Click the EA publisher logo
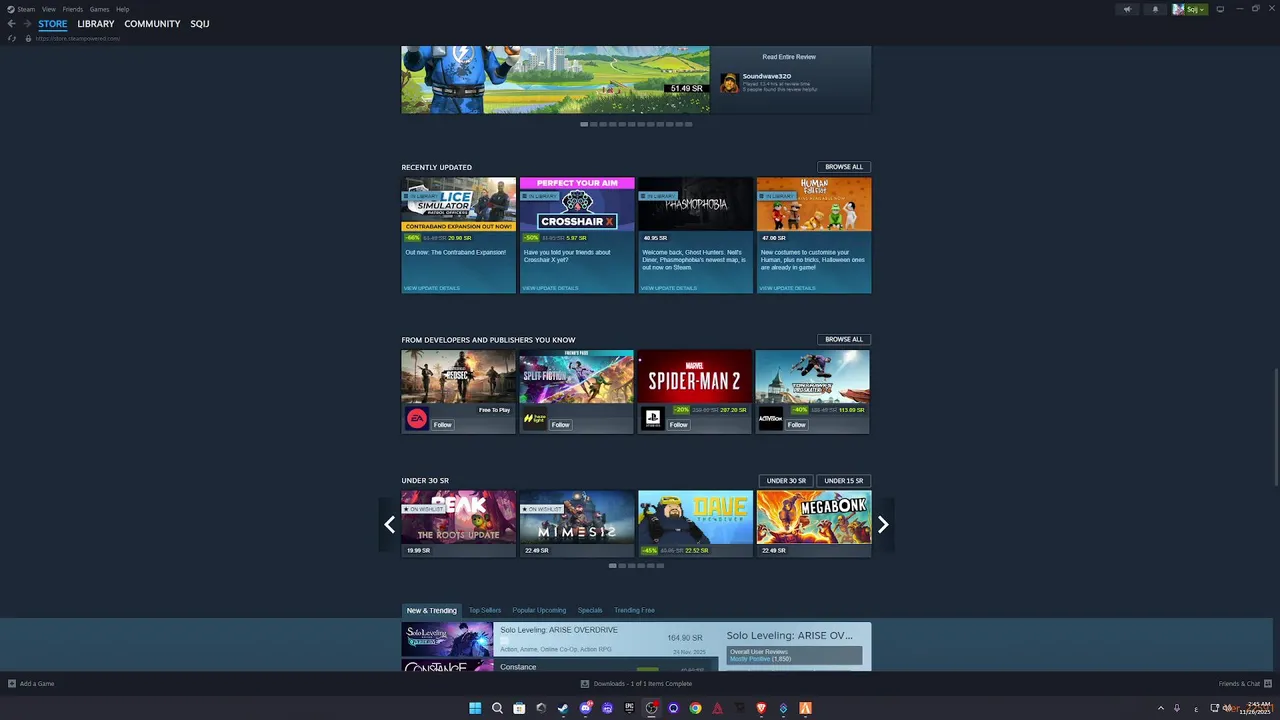Screen dimensions: 1280x720 point(417,419)
